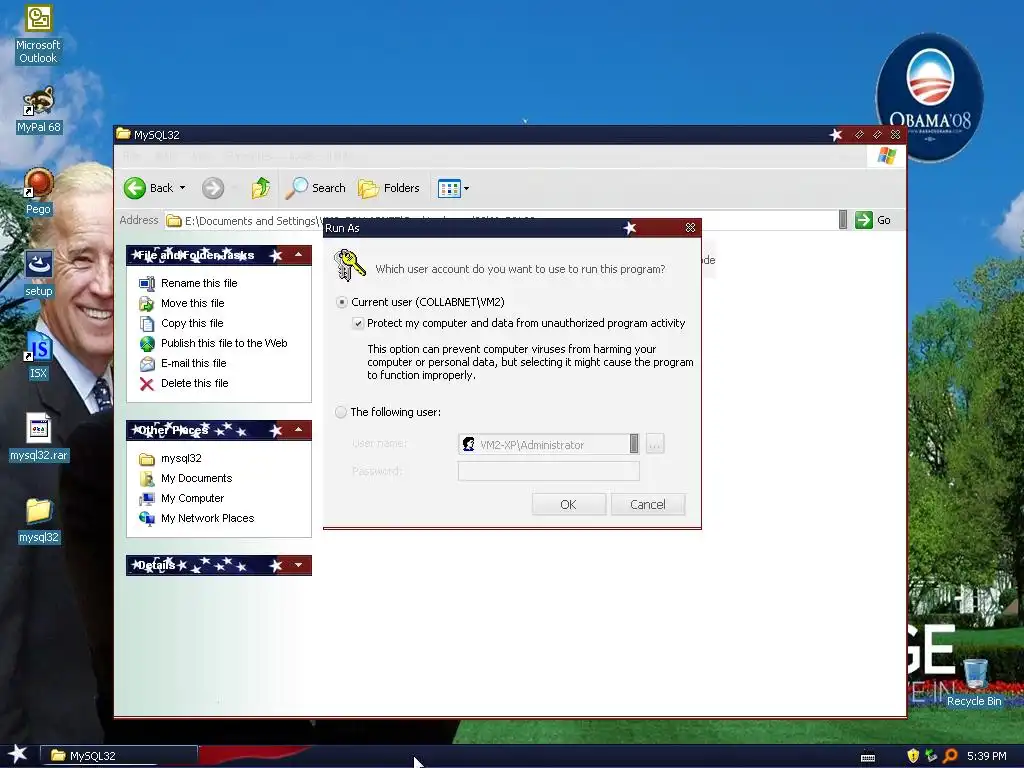This screenshot has width=1024, height=768.
Task: Click the Rename this file icon
Action: click(147, 283)
